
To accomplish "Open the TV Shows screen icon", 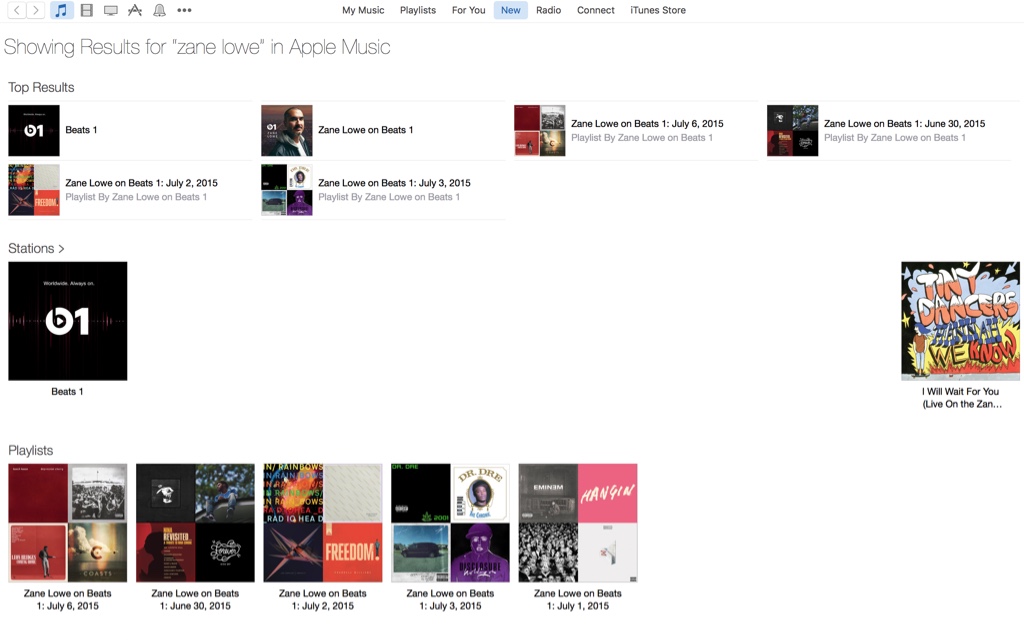I will click(111, 10).
